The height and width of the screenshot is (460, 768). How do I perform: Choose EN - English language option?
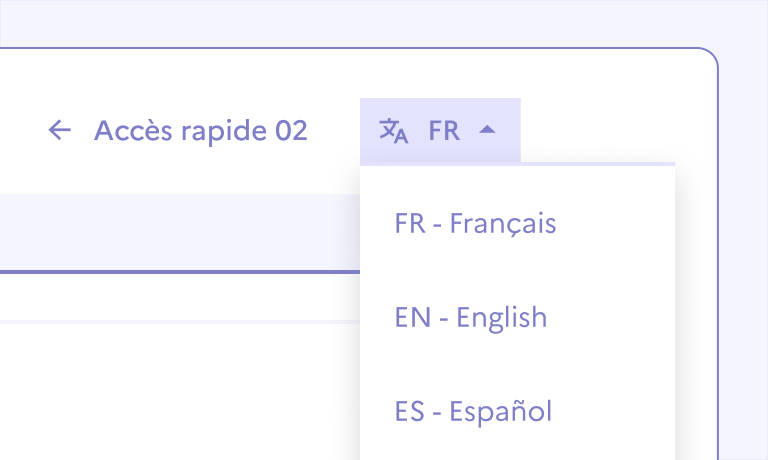click(471, 318)
